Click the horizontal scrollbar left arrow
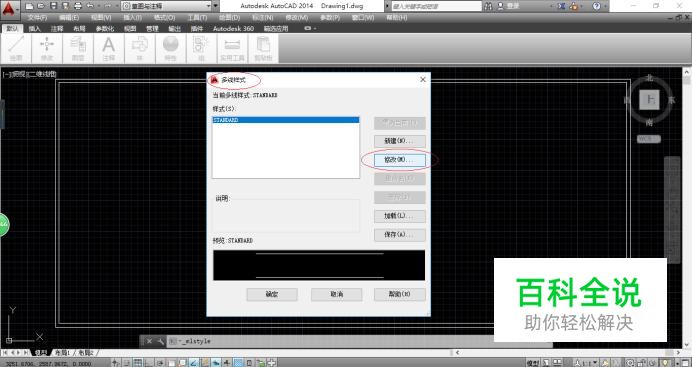Screen dimensions: 692x367 point(457,352)
